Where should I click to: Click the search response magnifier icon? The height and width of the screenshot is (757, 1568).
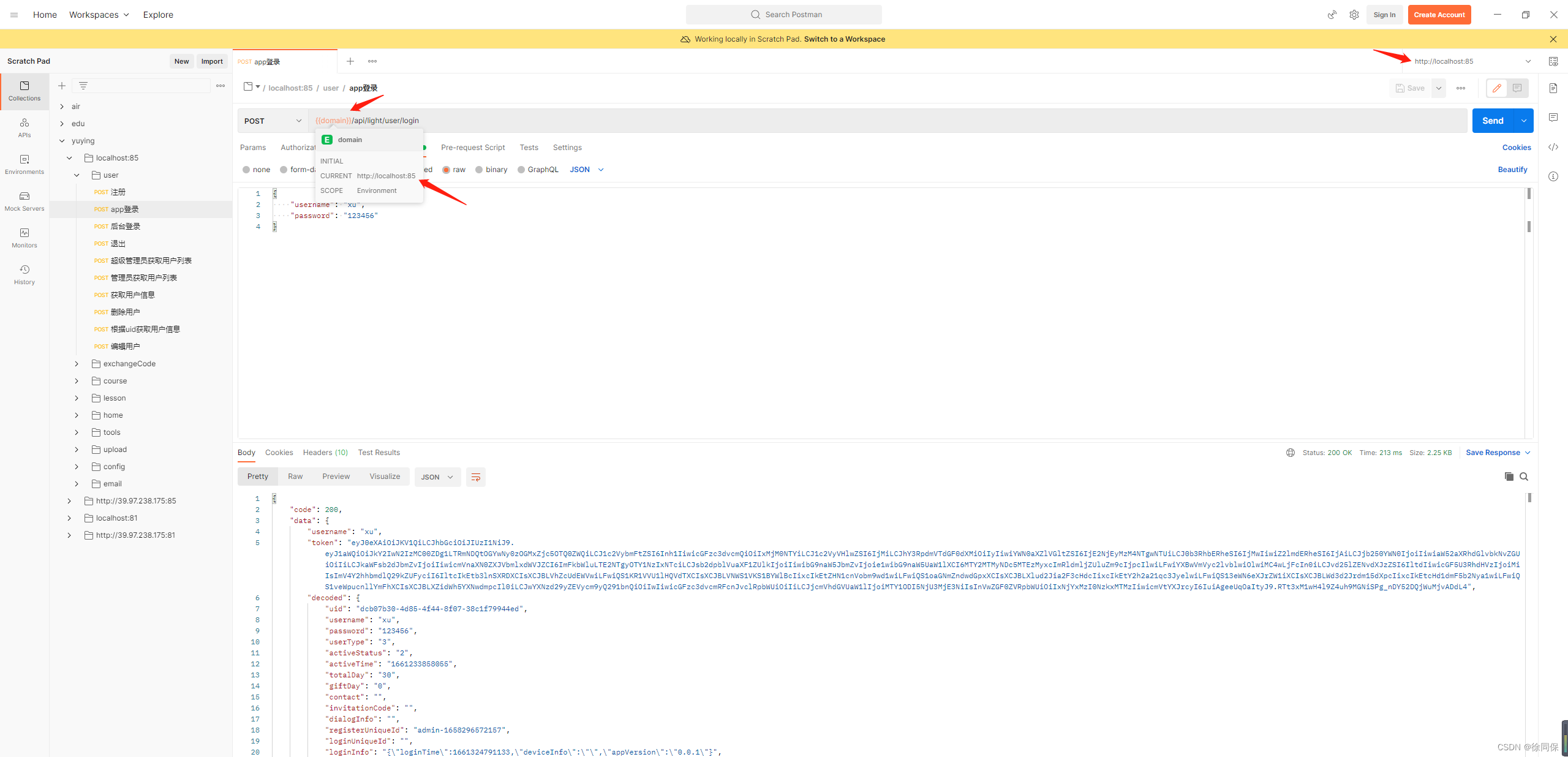(x=1524, y=476)
